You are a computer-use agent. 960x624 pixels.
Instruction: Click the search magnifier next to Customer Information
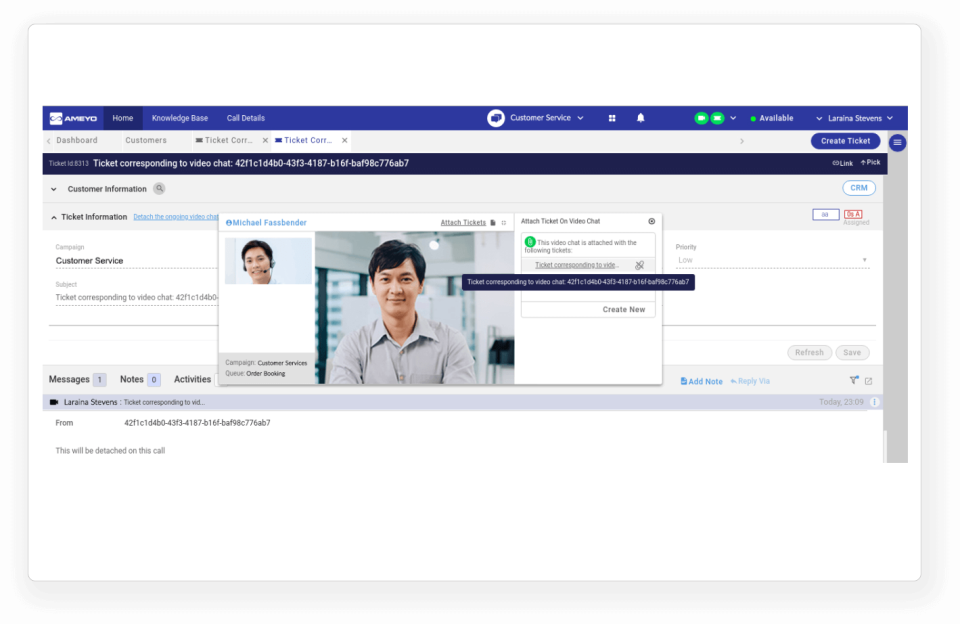(x=160, y=188)
